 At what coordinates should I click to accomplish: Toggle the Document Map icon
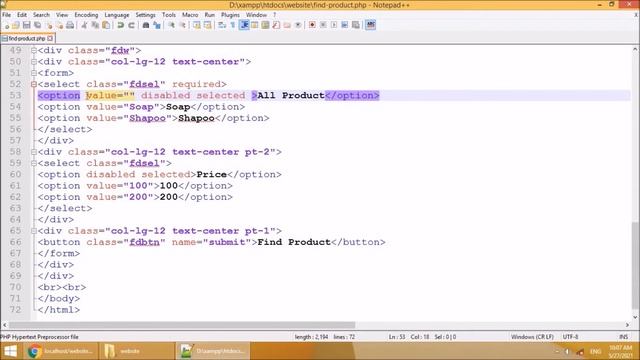265,25
